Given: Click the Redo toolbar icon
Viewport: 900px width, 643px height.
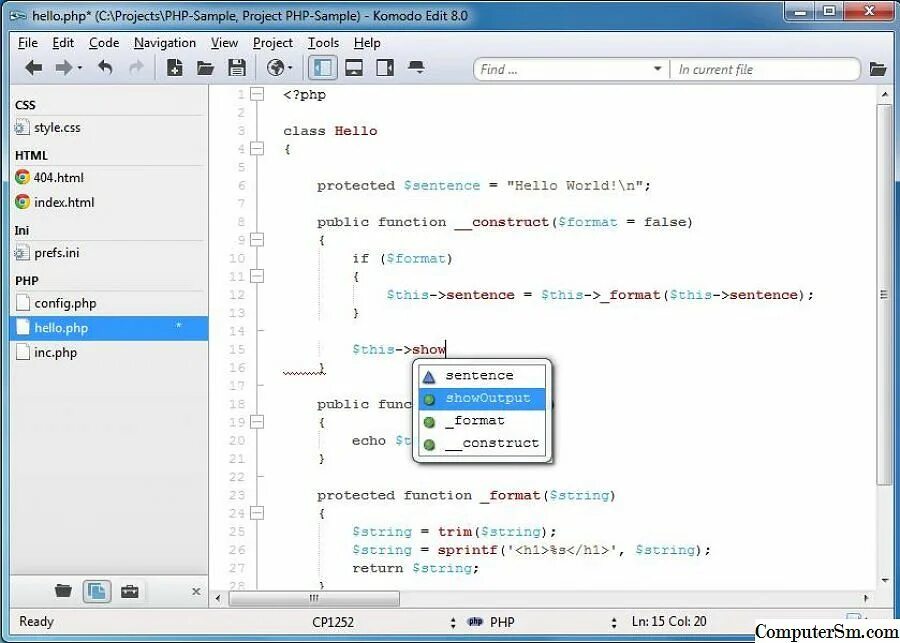Looking at the screenshot, I should tap(136, 68).
